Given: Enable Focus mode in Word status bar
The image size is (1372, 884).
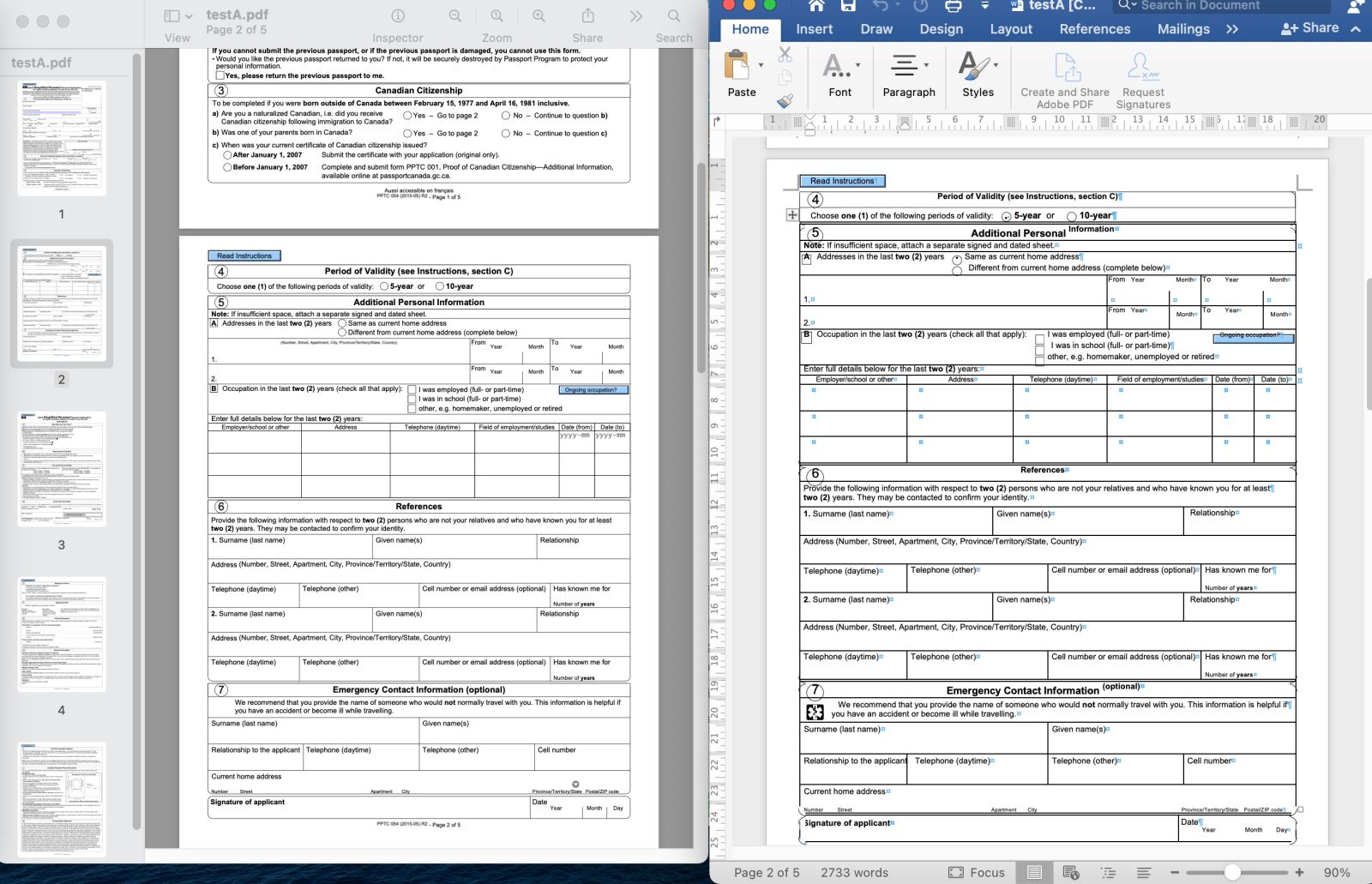Looking at the screenshot, I should point(976,872).
